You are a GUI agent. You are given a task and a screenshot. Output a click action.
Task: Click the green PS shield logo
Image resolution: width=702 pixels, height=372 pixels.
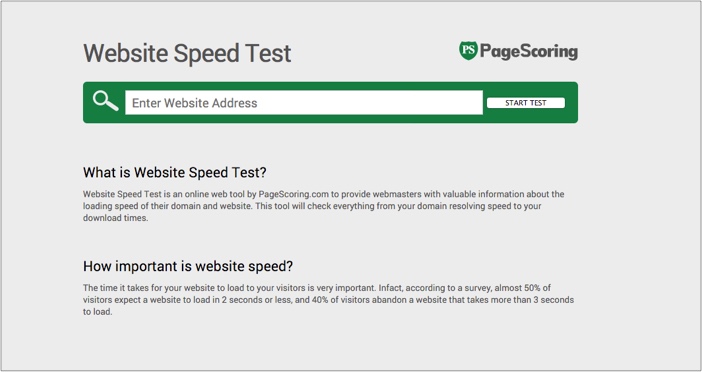tap(468, 51)
